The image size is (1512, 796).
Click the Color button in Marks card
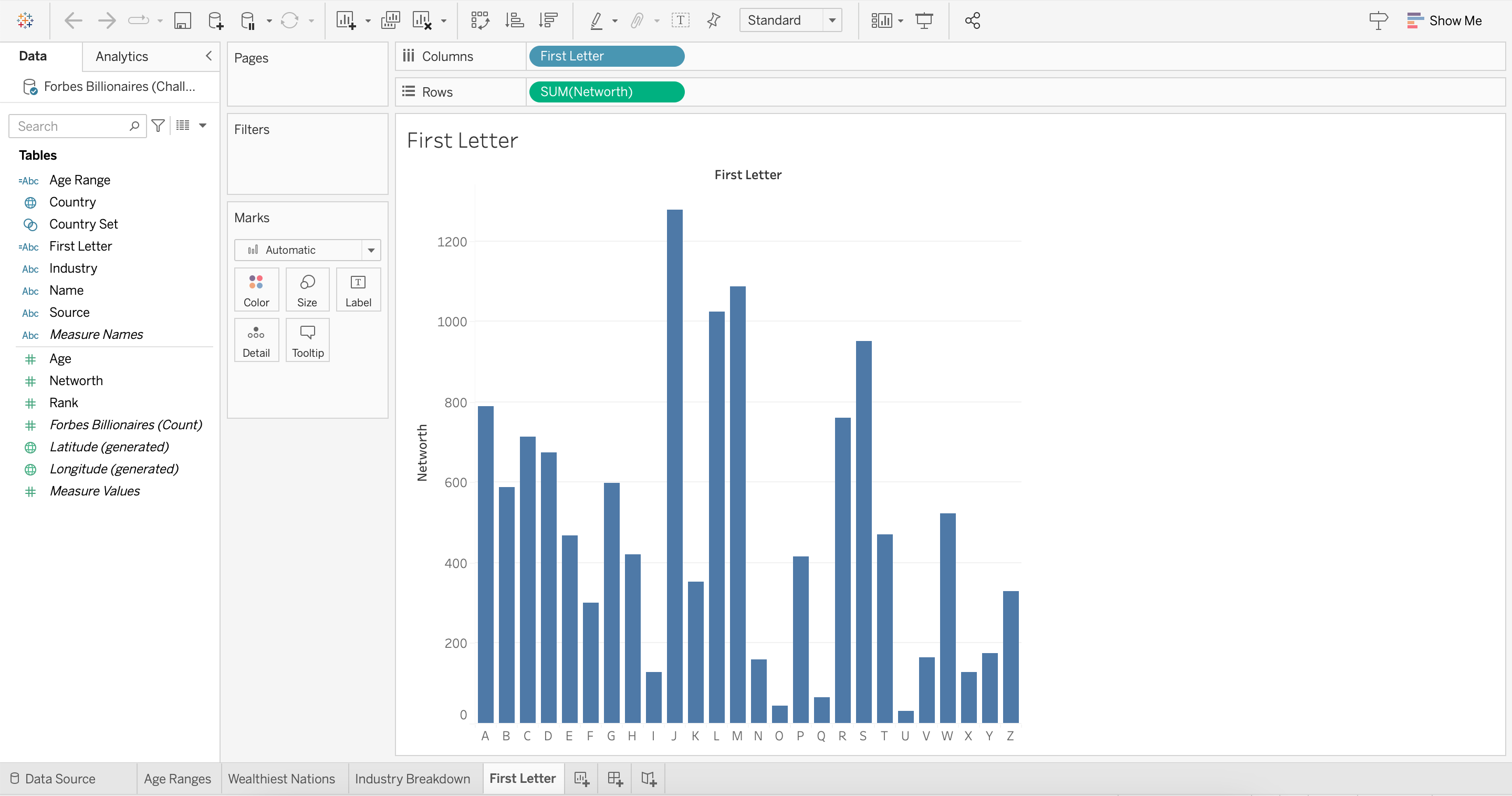[x=256, y=290]
